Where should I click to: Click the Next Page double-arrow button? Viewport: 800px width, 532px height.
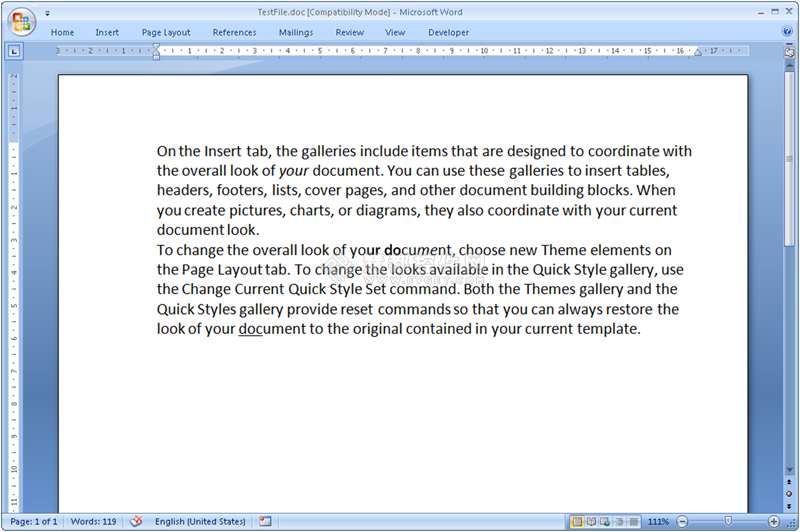click(789, 505)
